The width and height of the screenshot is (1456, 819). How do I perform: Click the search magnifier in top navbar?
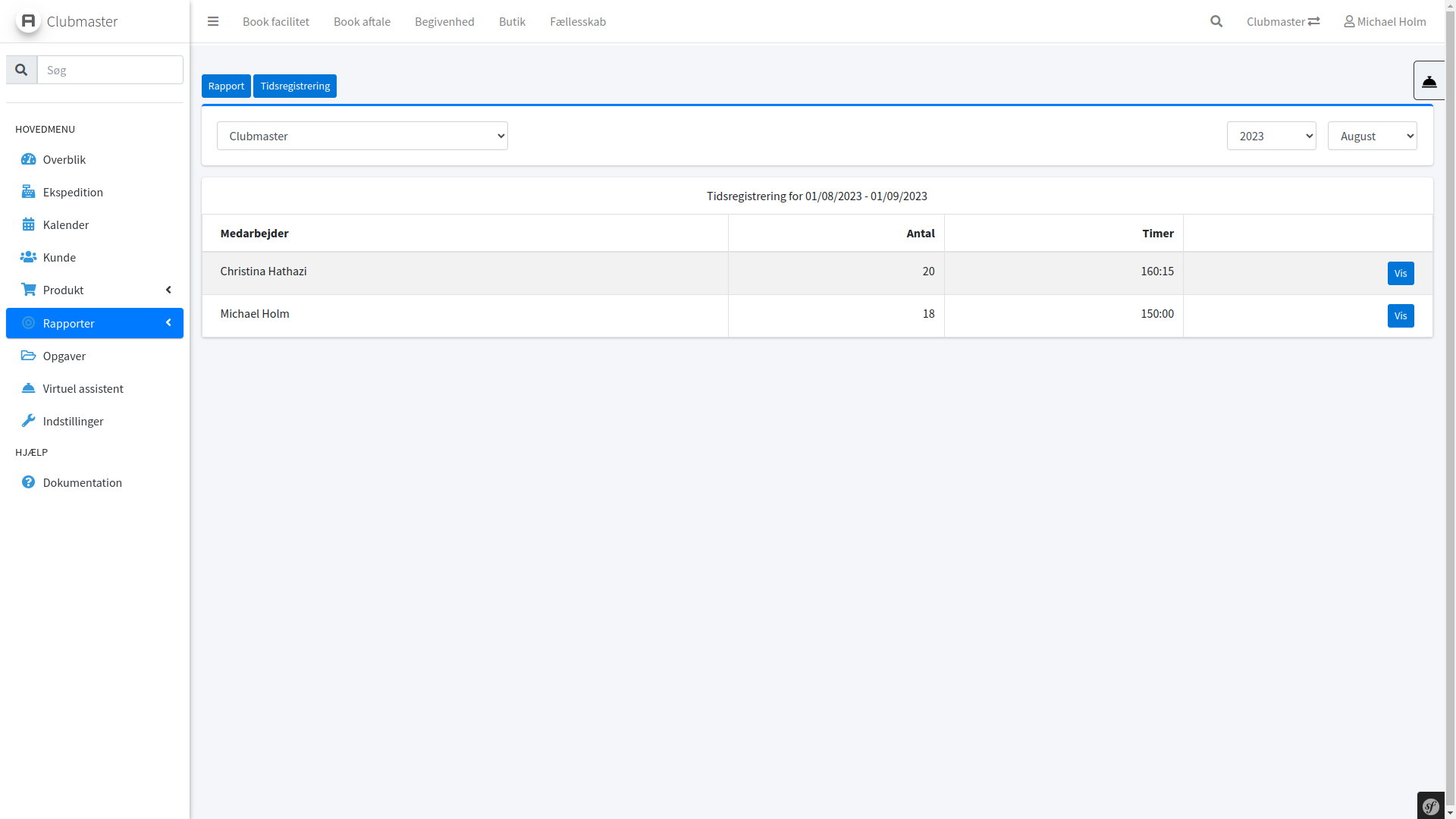click(x=1216, y=21)
